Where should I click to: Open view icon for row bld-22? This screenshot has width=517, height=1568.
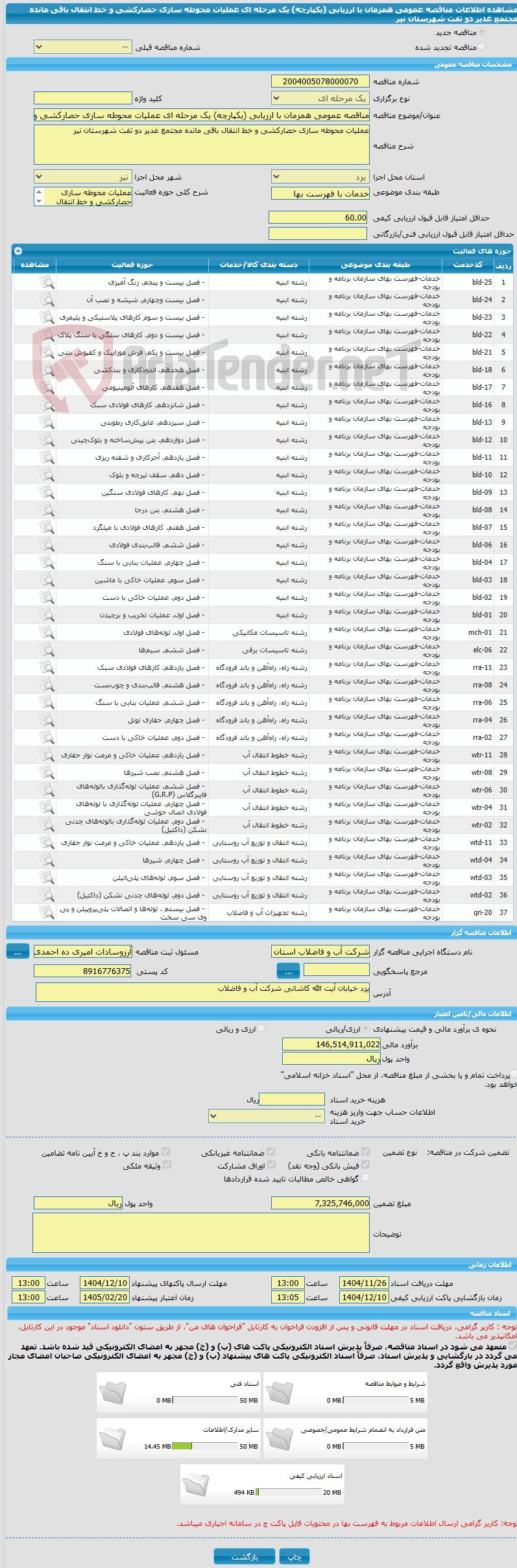click(46, 335)
